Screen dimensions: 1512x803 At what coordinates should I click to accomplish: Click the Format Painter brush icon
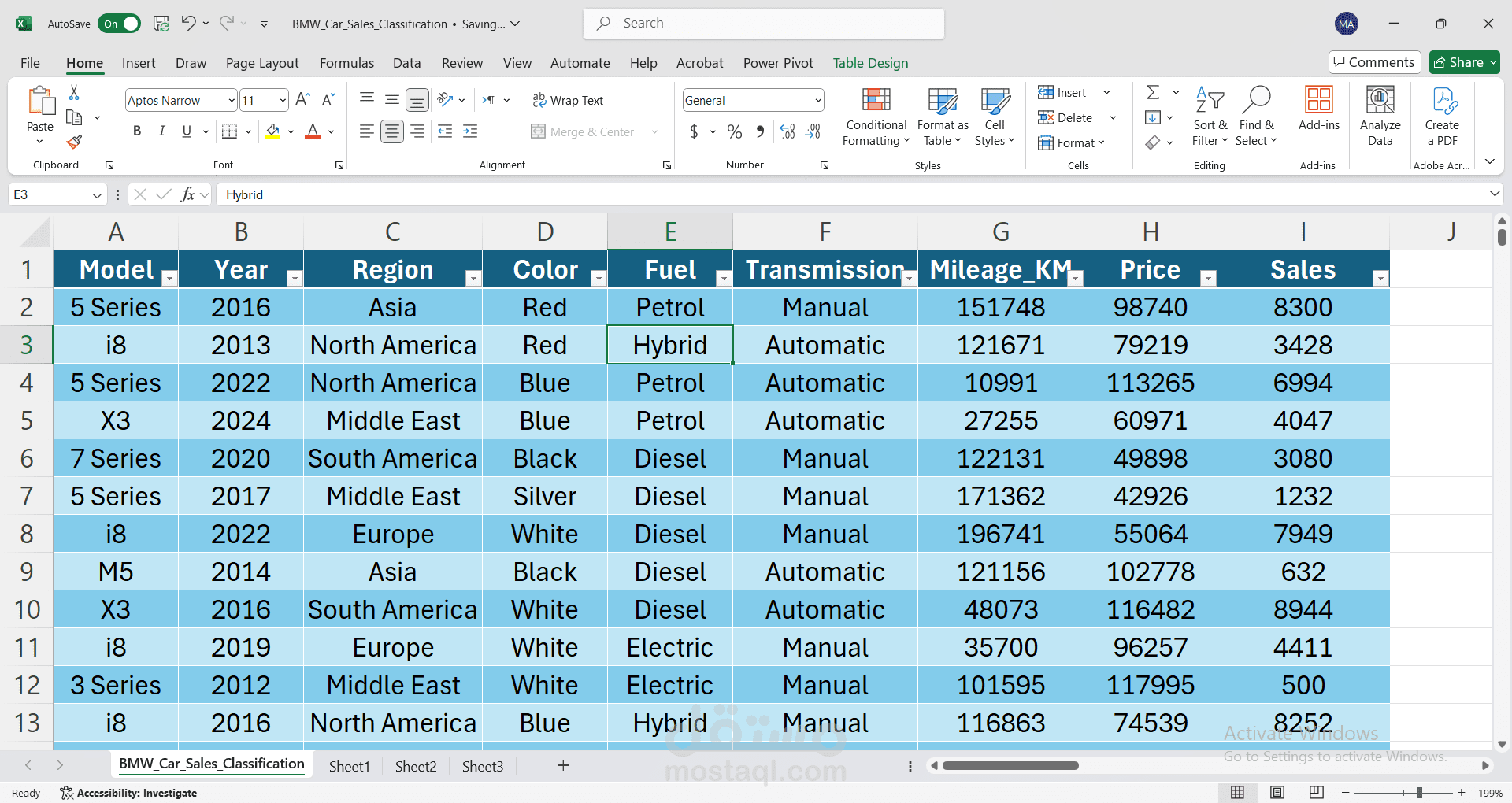74,142
